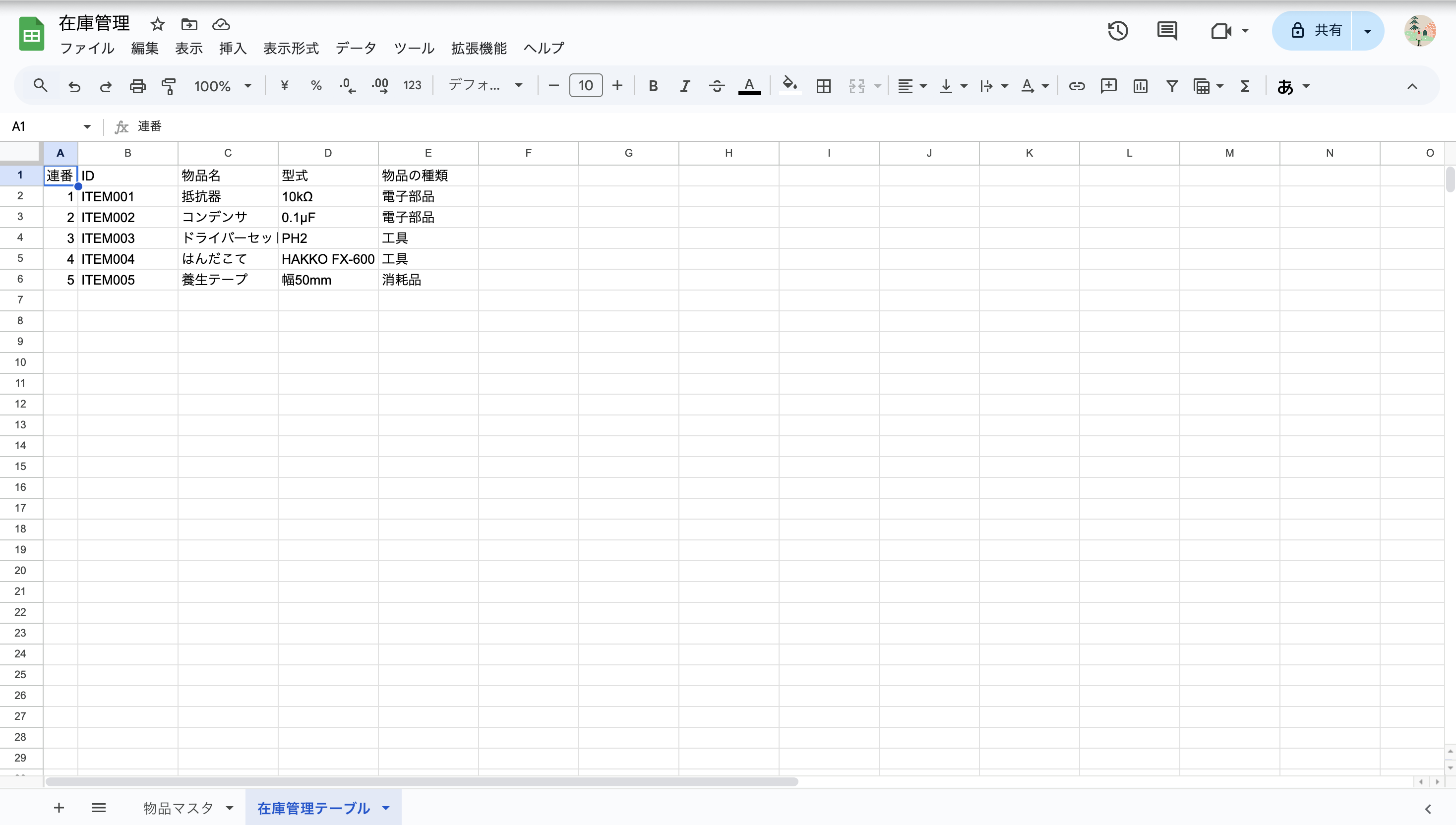This screenshot has width=1456, height=825.
Task: Add a new sheet with plus button
Action: pos(59,808)
